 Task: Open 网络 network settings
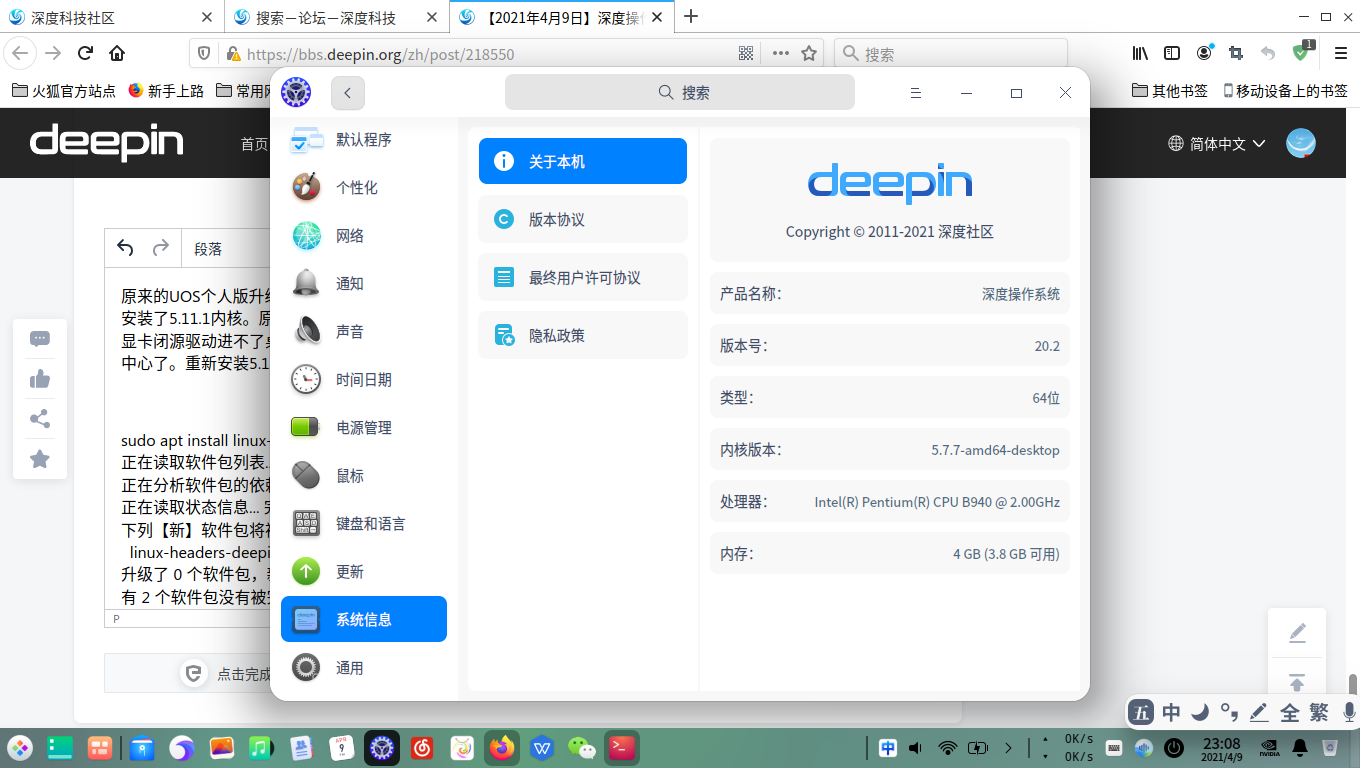click(363, 236)
